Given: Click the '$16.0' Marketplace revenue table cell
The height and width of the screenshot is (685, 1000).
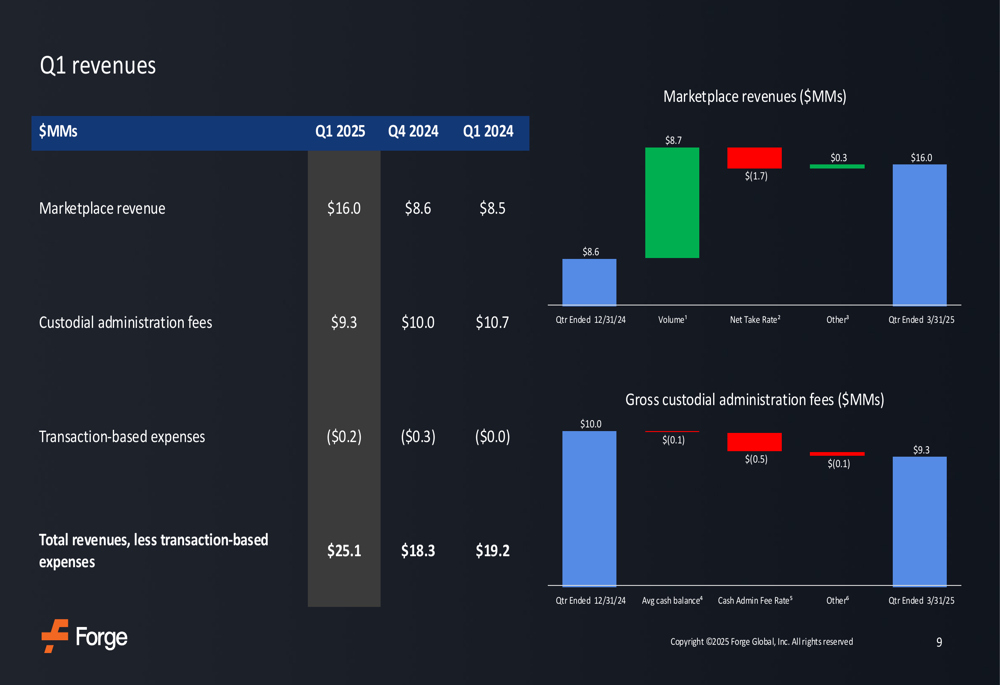Looking at the screenshot, I should coord(344,209).
